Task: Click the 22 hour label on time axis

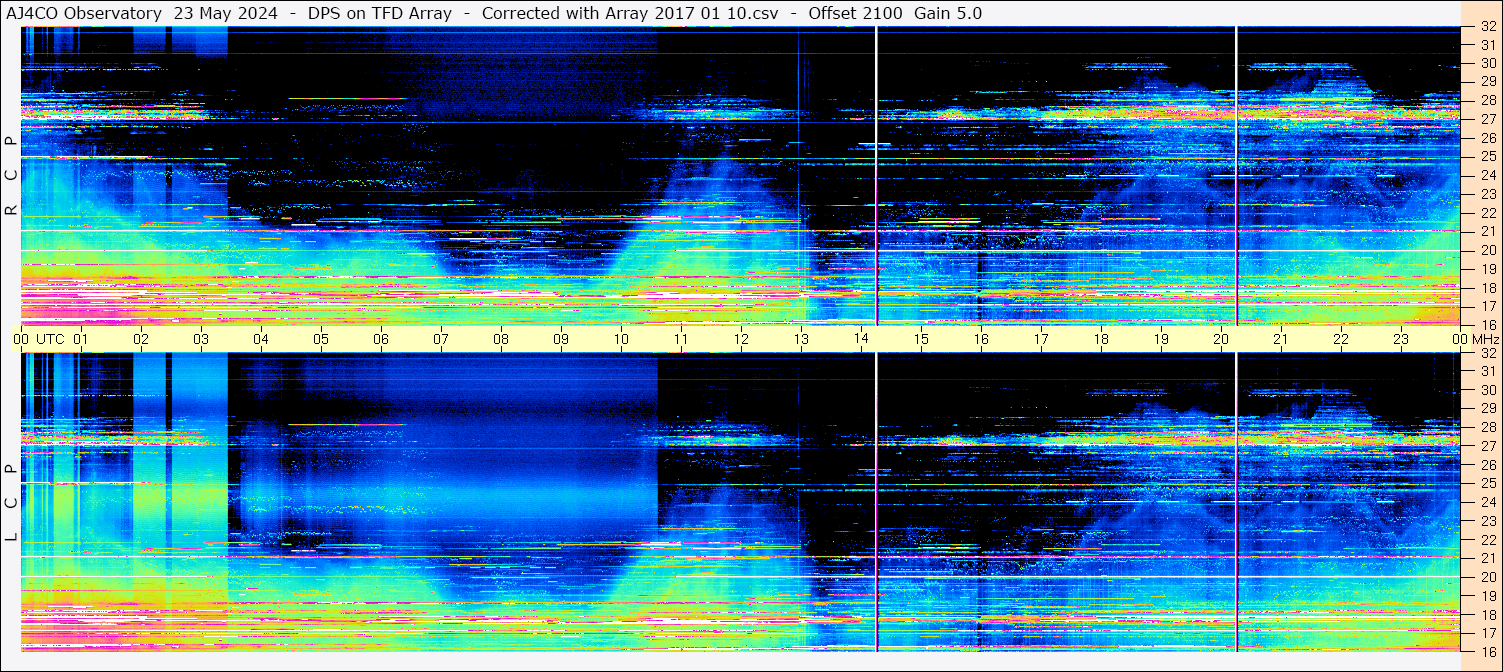Action: pos(1341,339)
